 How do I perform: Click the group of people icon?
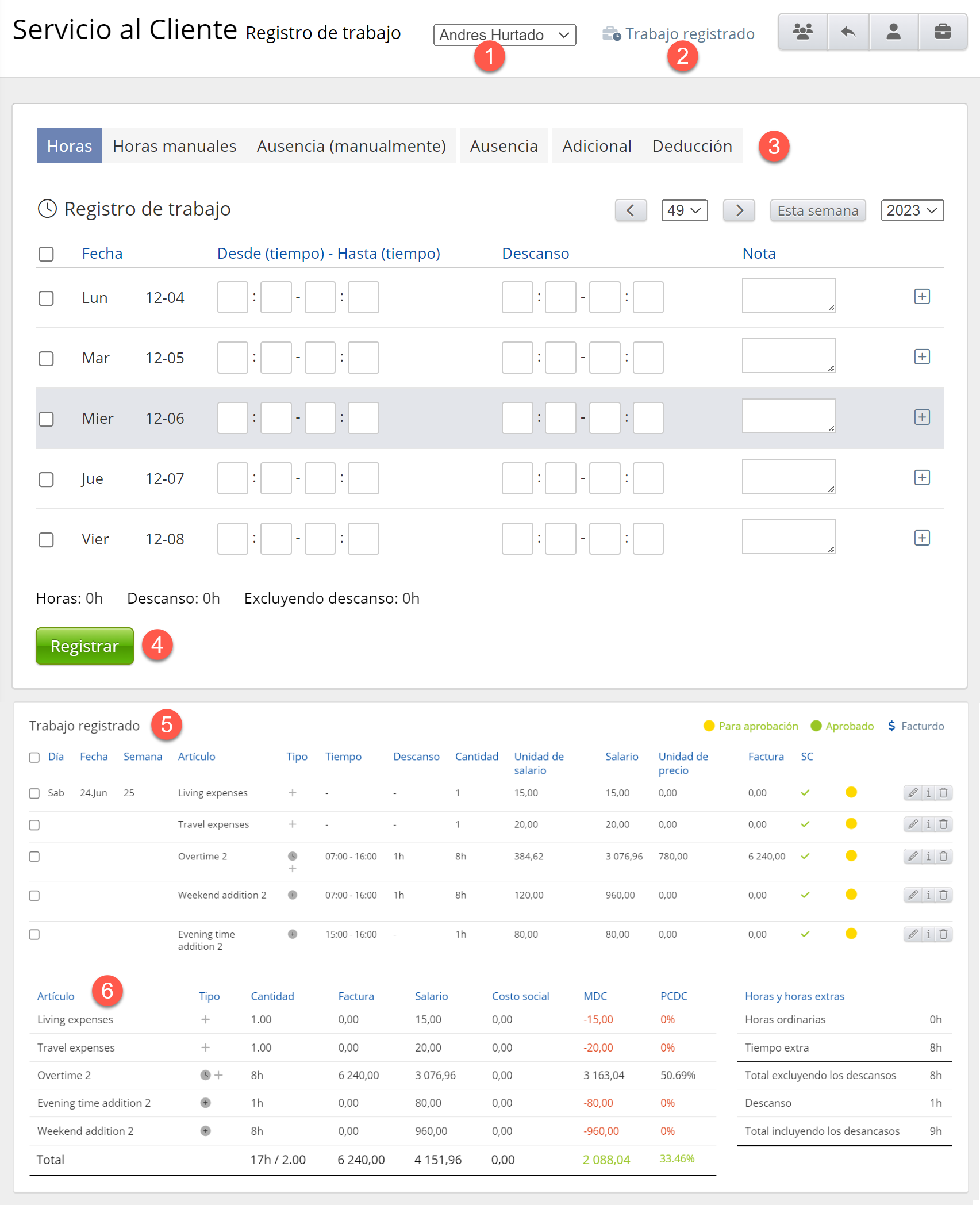tap(802, 32)
